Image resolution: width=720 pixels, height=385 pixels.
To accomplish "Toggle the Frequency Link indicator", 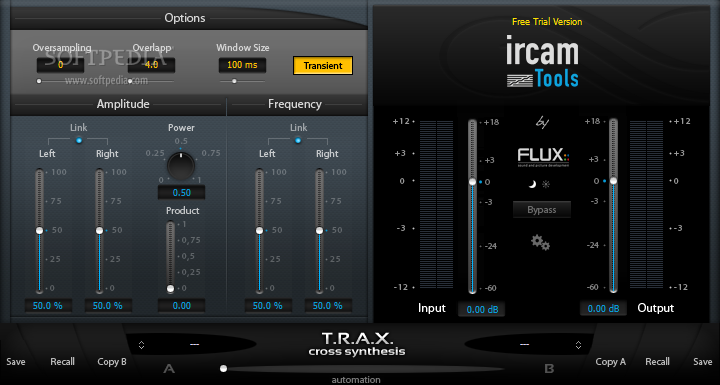I will pyautogui.click(x=298, y=140).
